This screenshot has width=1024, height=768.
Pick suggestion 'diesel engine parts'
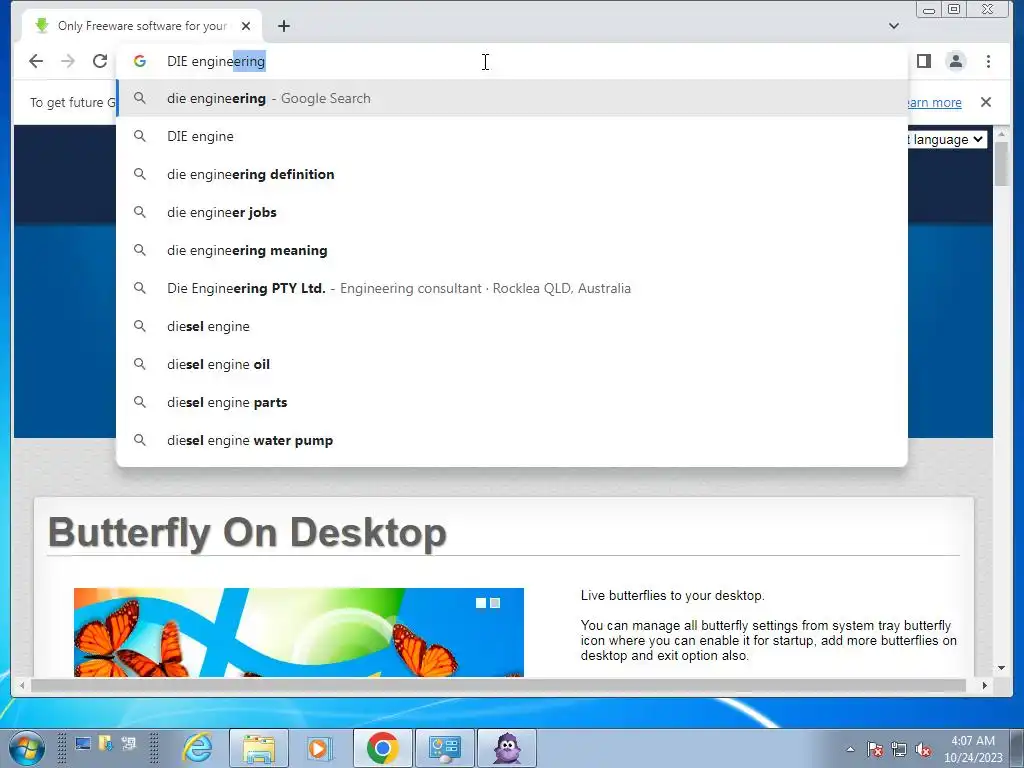512,402
